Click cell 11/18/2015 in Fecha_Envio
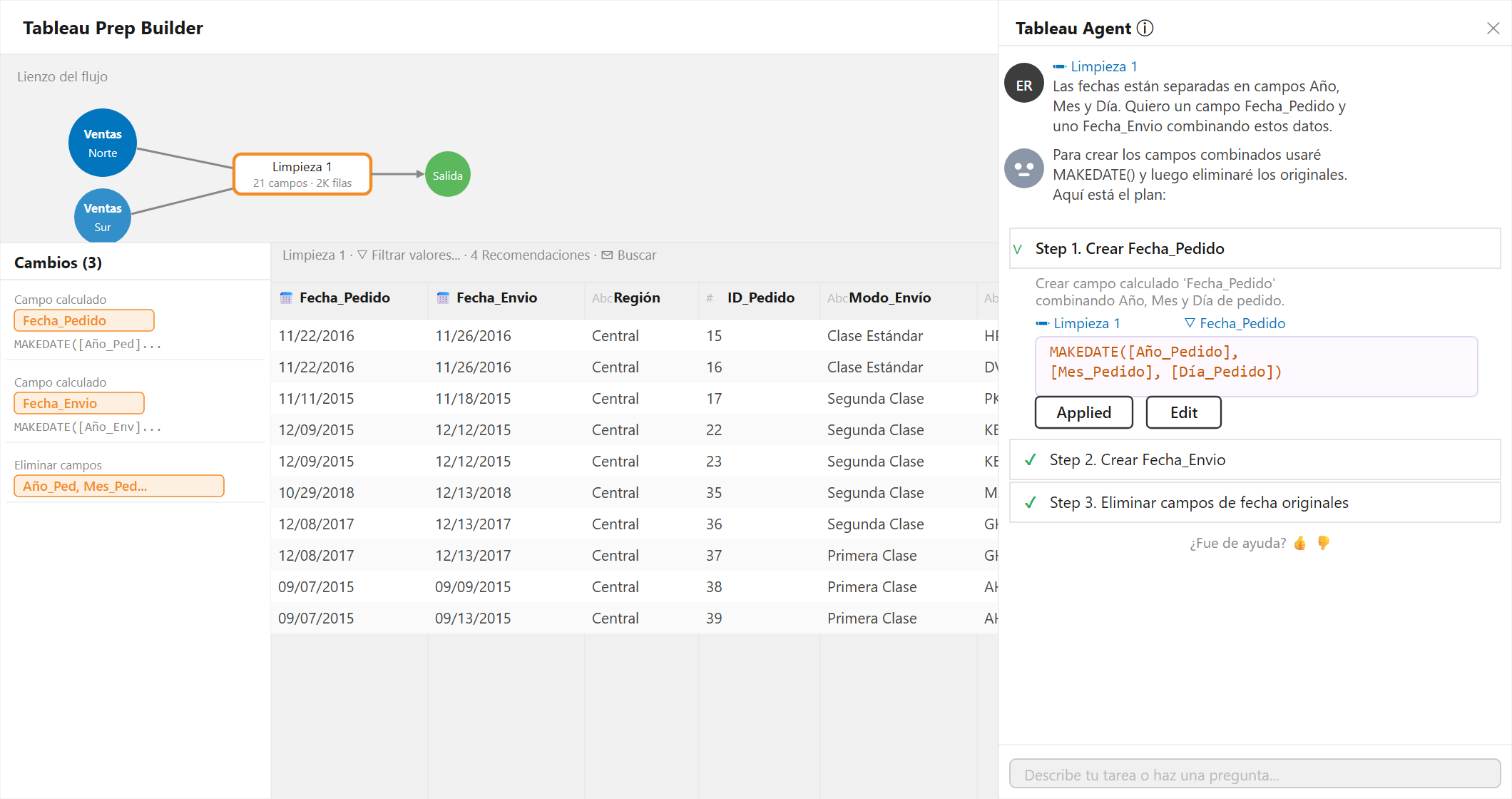 tap(473, 399)
